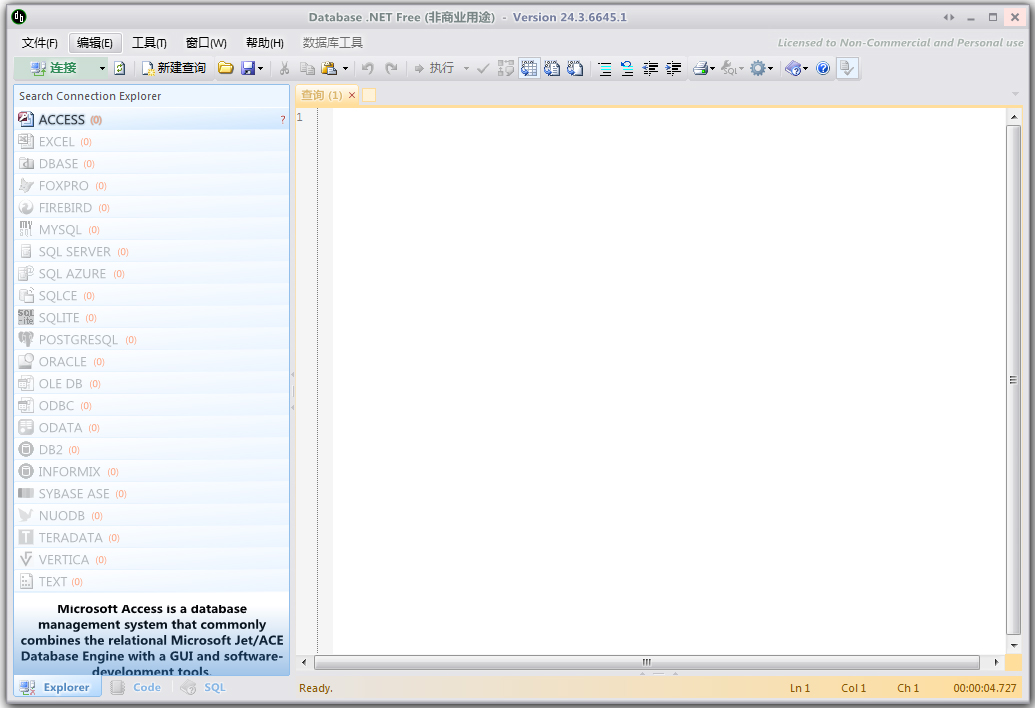Switch to the Explorer bottom tab

coord(57,688)
